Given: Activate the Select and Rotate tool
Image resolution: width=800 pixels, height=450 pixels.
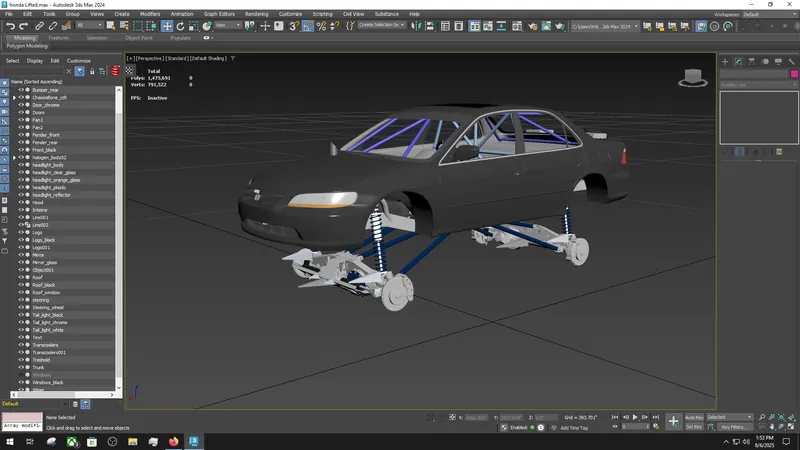Looking at the screenshot, I should click(180, 26).
